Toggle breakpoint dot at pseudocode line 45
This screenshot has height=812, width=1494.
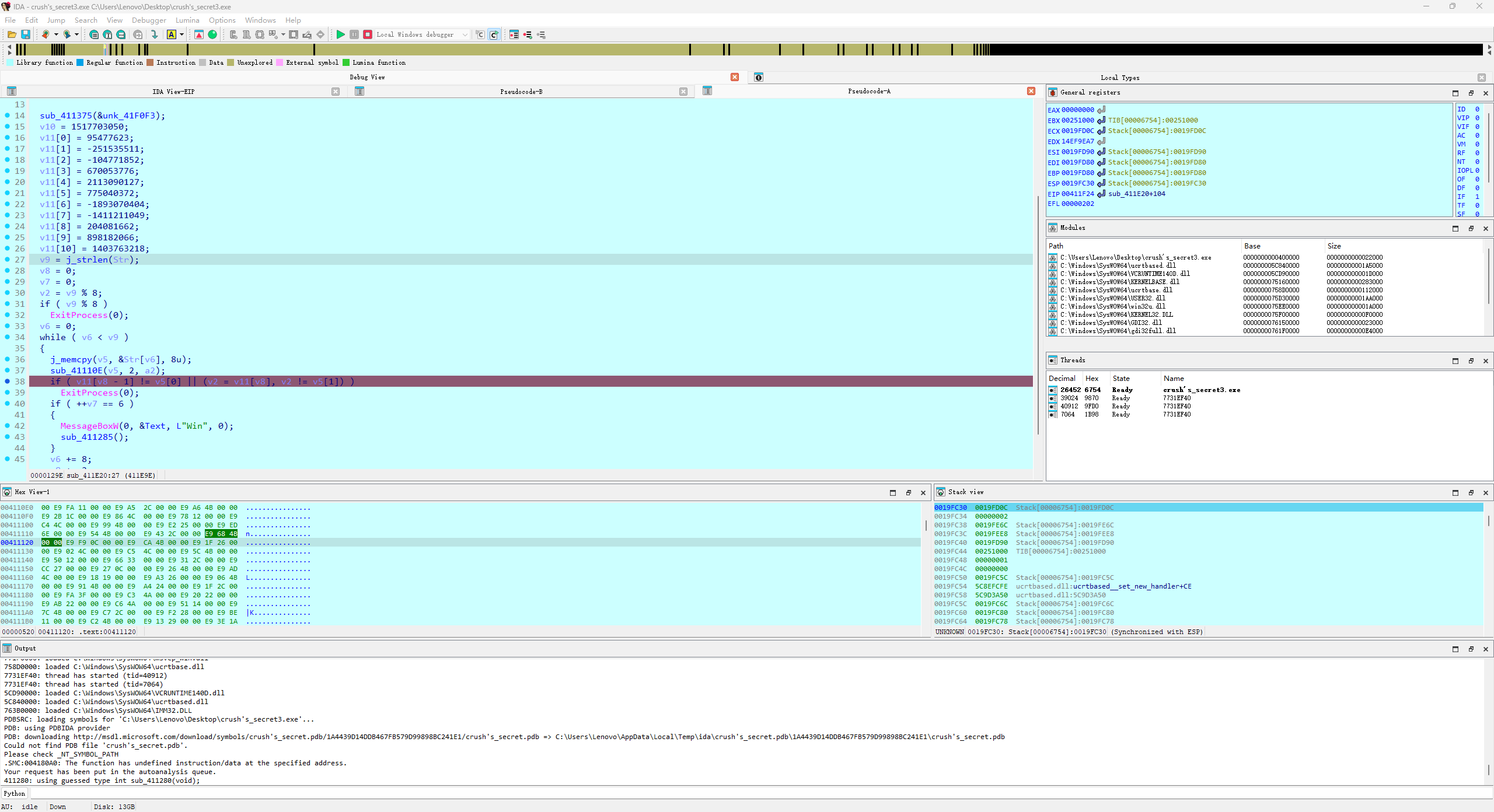click(x=7, y=459)
